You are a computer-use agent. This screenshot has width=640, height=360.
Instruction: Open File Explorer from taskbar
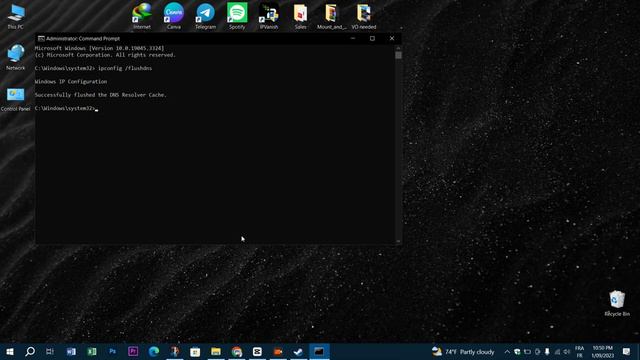tap(216, 351)
